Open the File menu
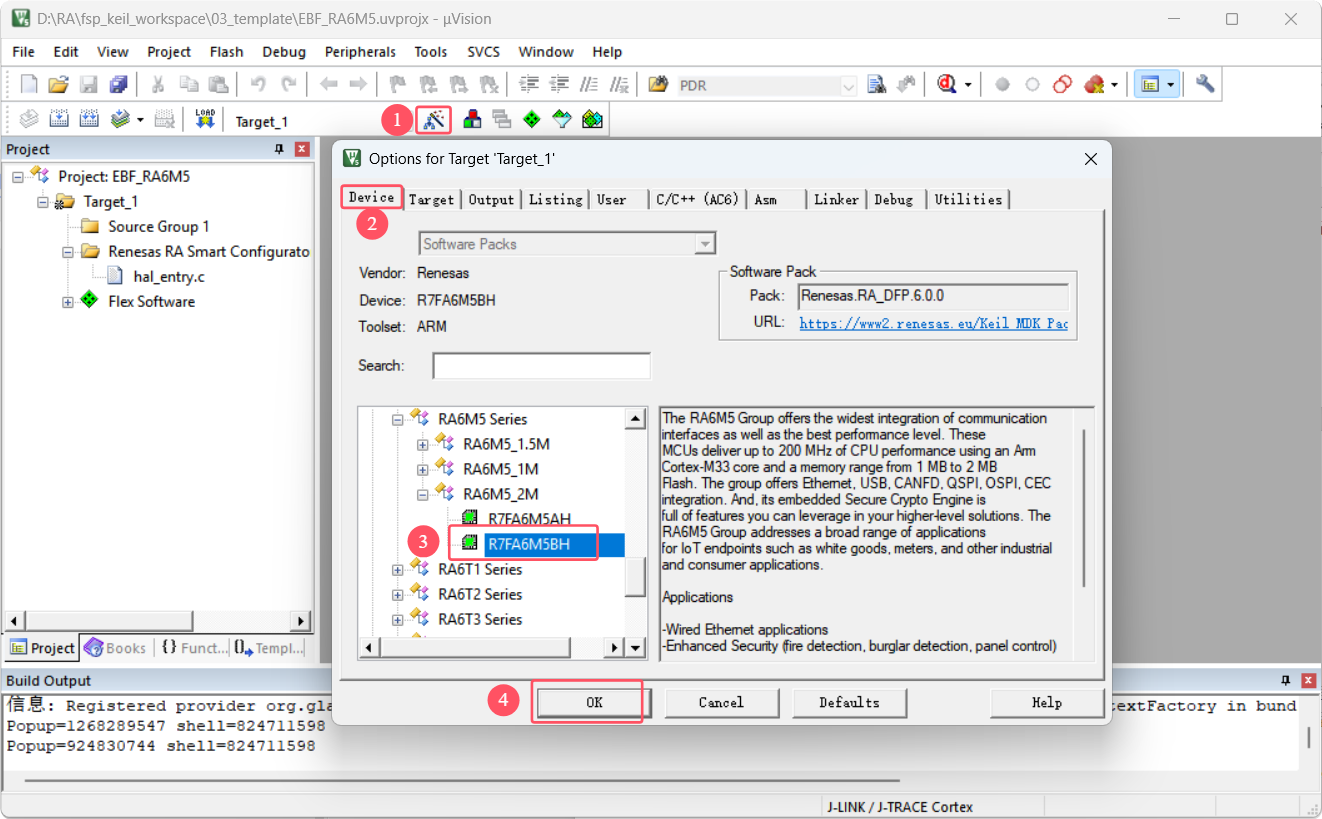This screenshot has width=1322, height=819. [23, 52]
